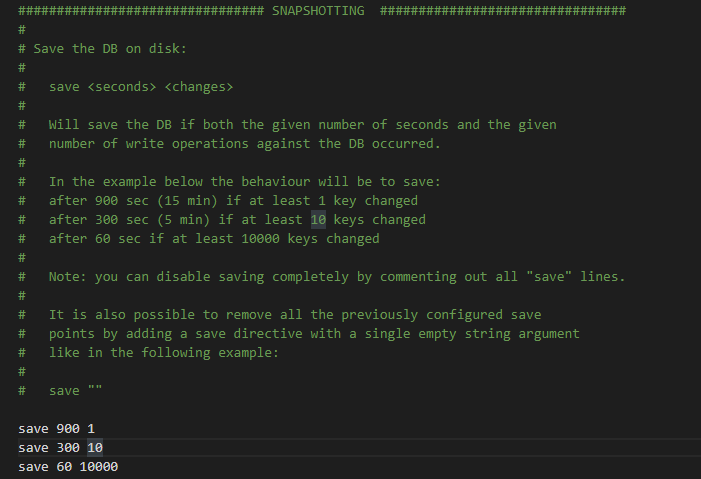701x479 pixels.
Task: Click '(15 min)' in the comment line
Action: [187, 201]
